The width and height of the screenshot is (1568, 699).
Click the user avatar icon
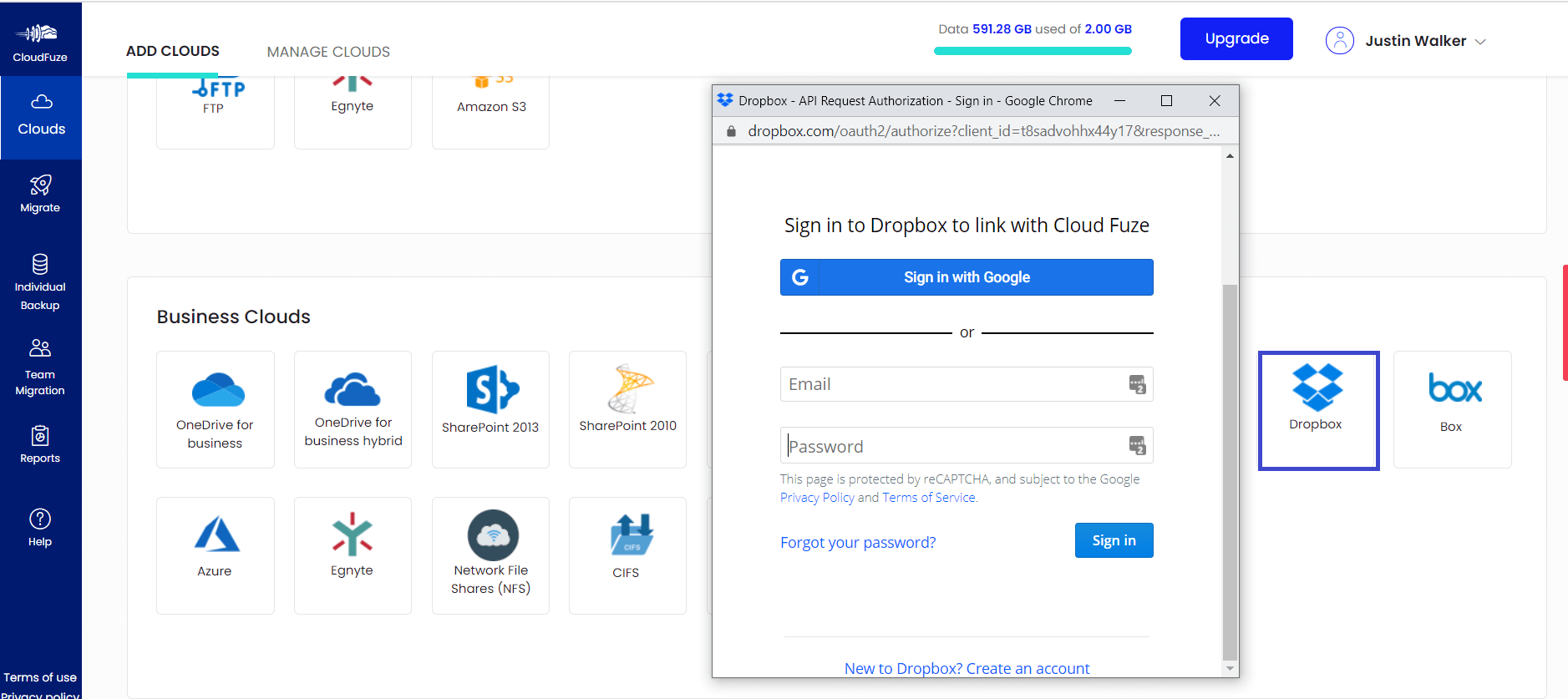click(1339, 40)
